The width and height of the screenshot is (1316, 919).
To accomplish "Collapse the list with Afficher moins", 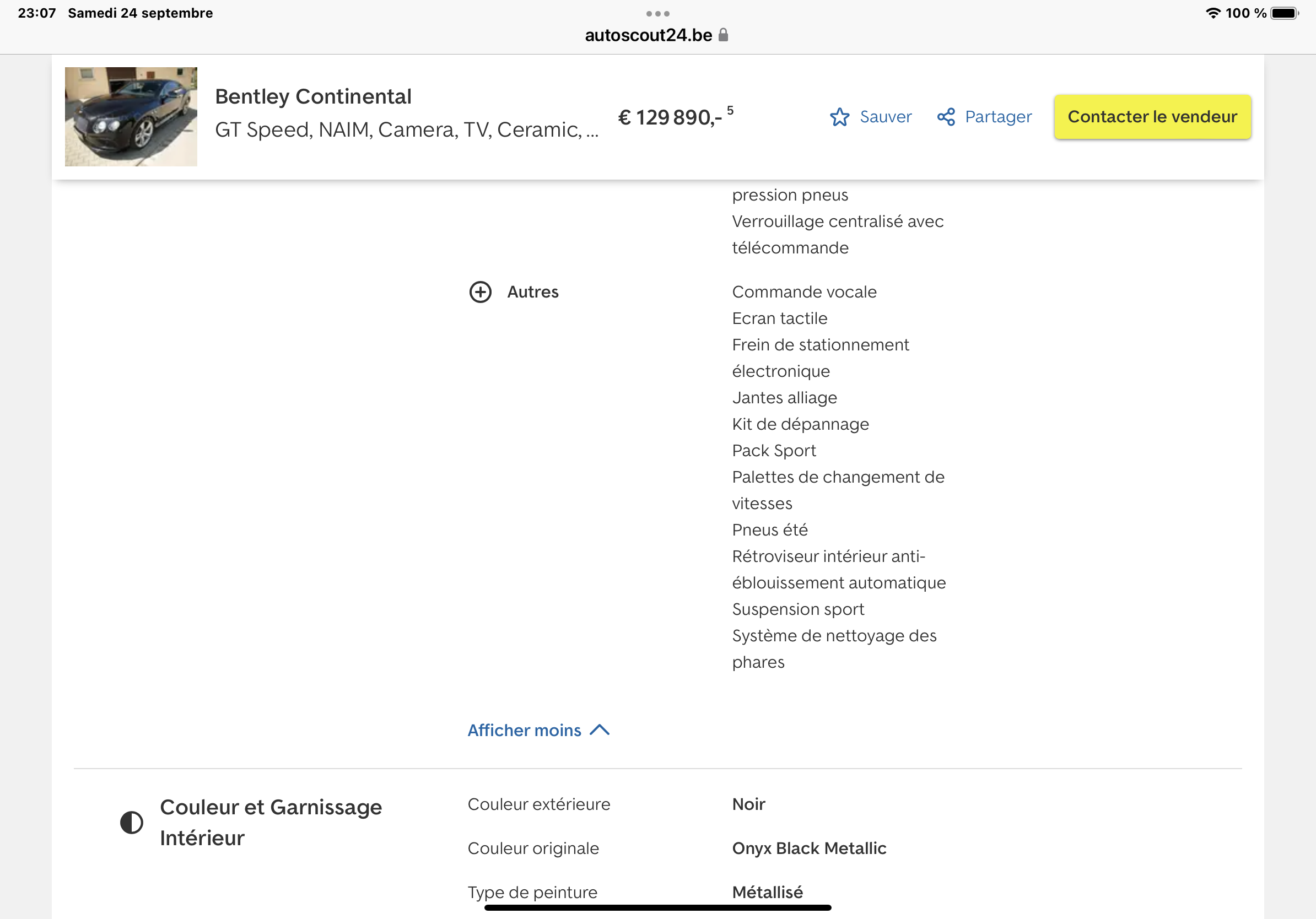I will pos(524,731).
